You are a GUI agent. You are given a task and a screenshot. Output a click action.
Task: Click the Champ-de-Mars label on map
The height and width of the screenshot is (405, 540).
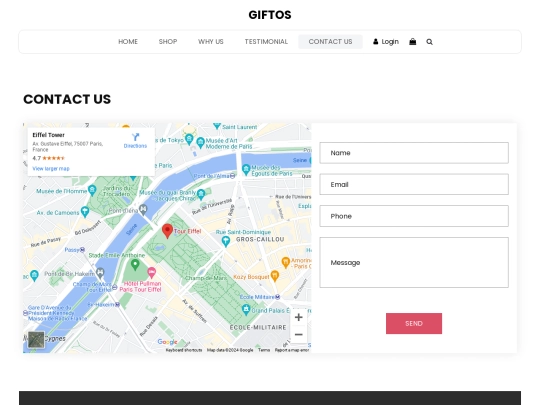click(x=206, y=278)
